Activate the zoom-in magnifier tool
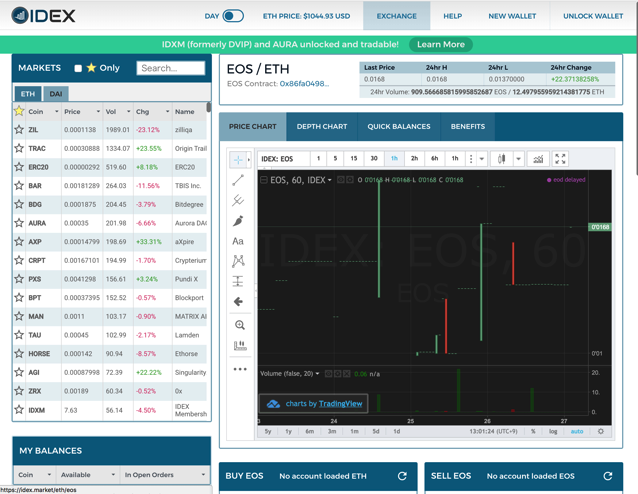 pyautogui.click(x=240, y=325)
